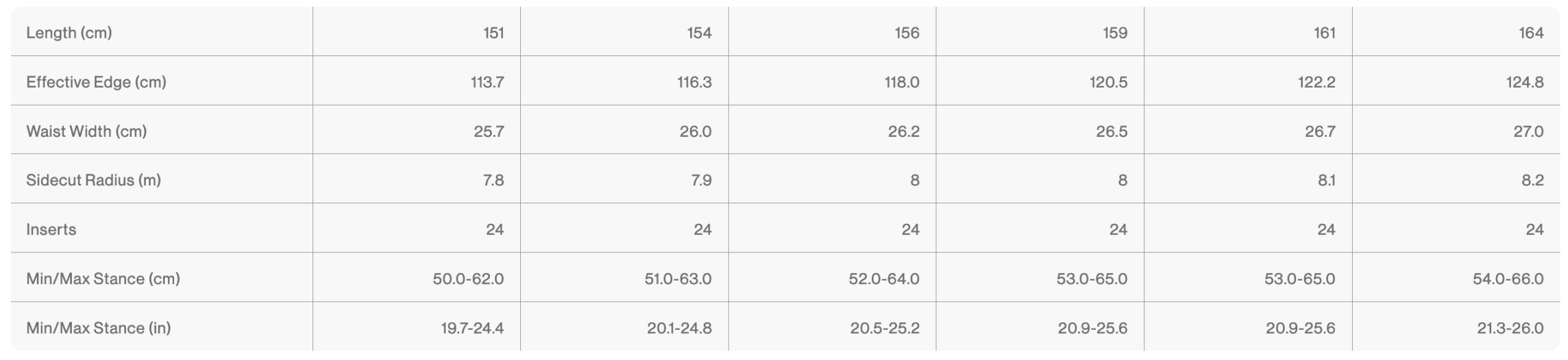This screenshot has width=1568, height=360.
Task: Click the 26.2 waist width value
Action: pyautogui.click(x=903, y=131)
